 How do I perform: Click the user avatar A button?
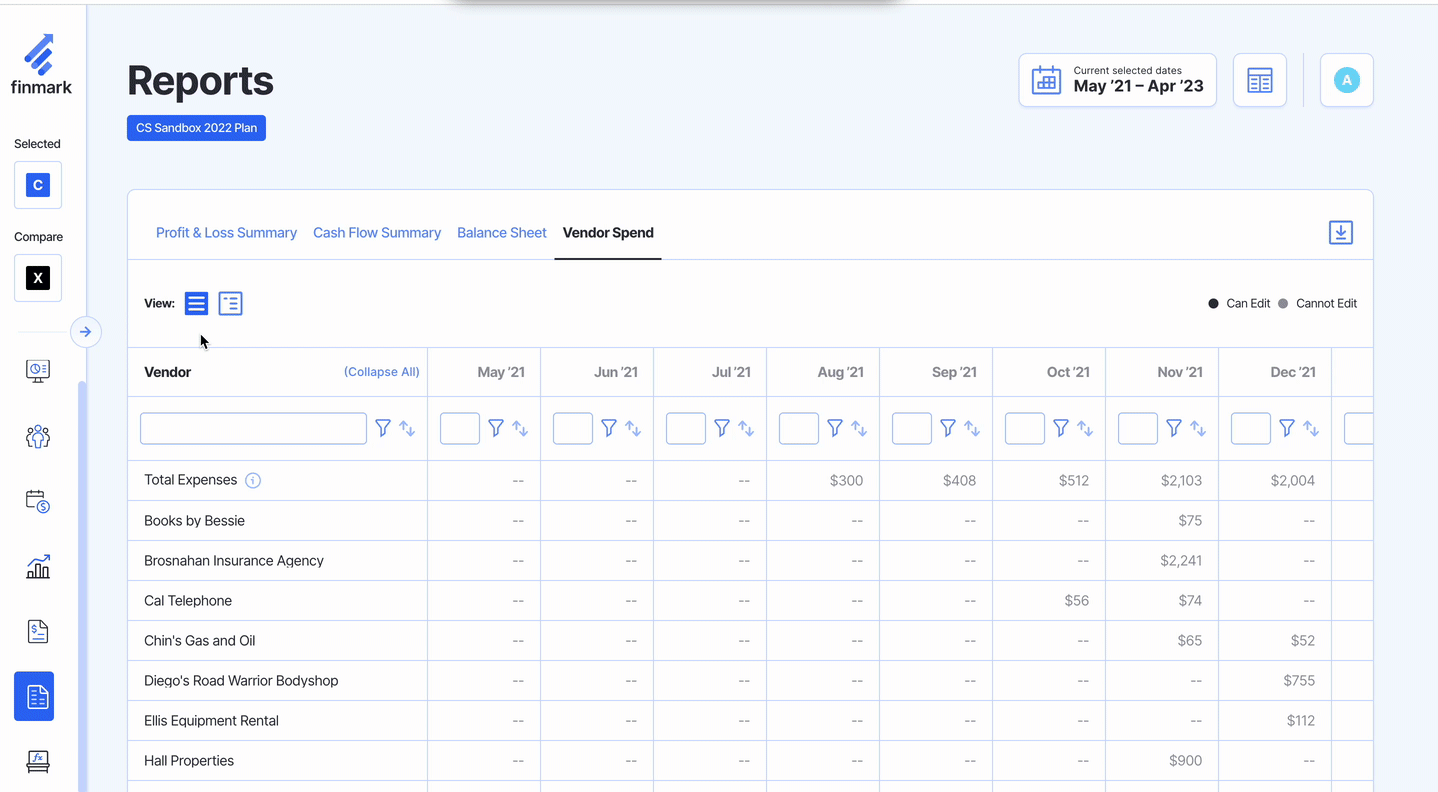pyautogui.click(x=1346, y=81)
